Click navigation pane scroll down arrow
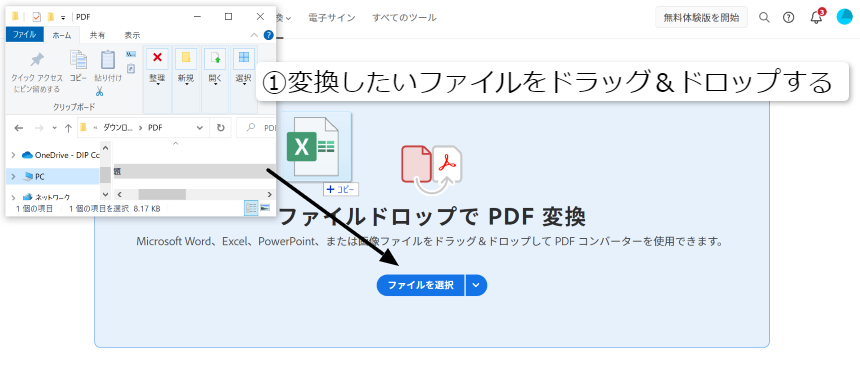860x383 pixels. pyautogui.click(x=106, y=194)
